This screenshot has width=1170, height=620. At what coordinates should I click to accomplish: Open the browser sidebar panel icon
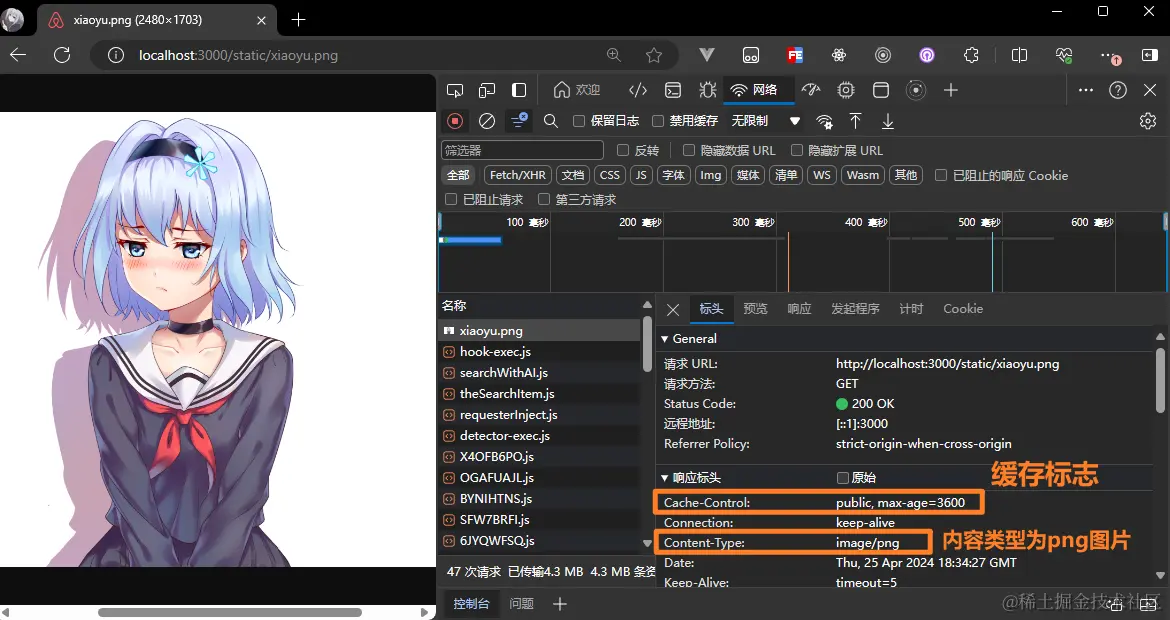[1149, 55]
